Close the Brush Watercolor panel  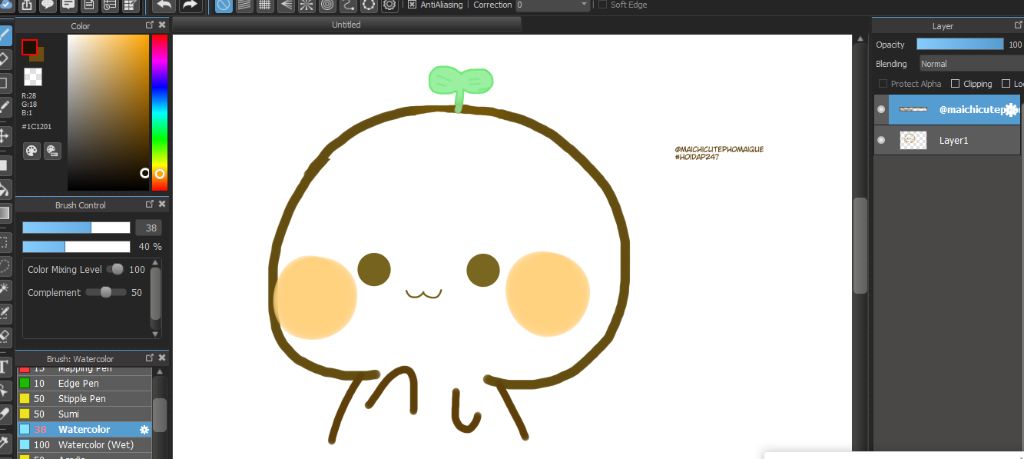(x=162, y=358)
